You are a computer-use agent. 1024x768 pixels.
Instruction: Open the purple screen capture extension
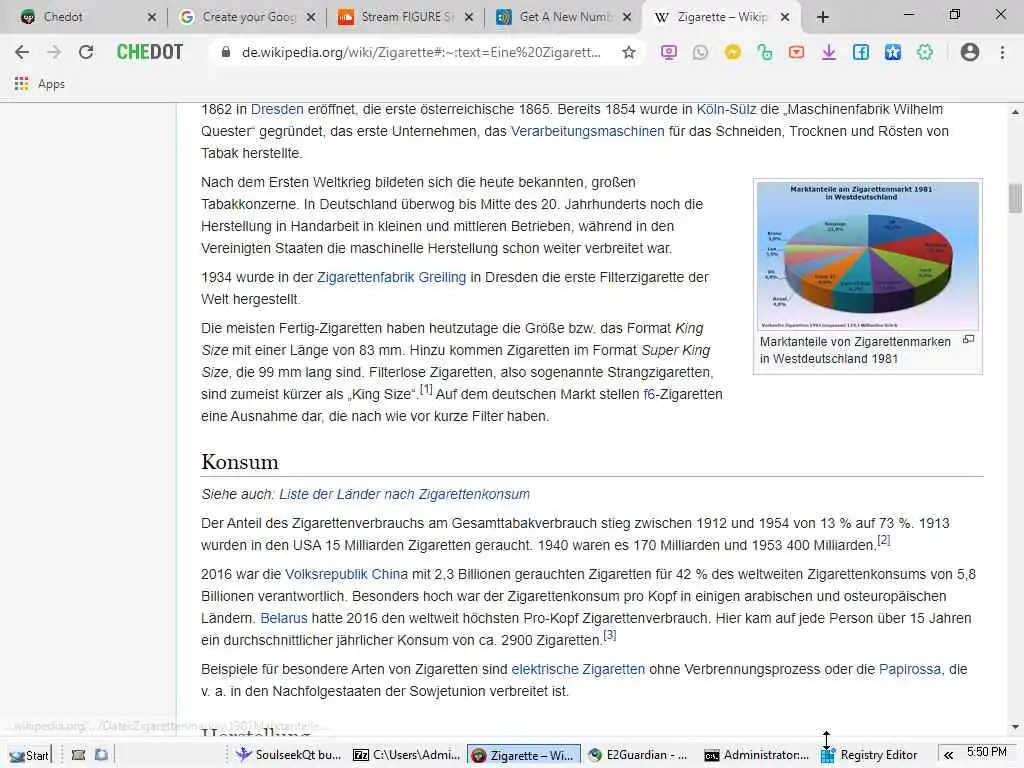(x=668, y=52)
